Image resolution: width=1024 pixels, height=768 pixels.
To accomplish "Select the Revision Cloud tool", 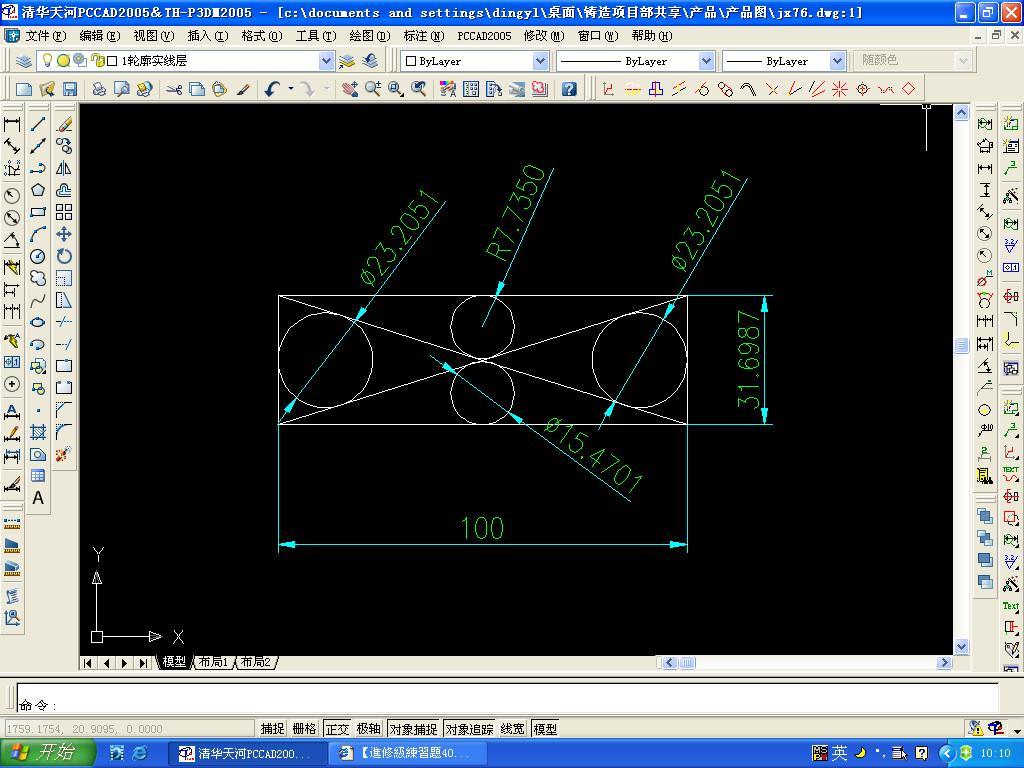I will [38, 278].
